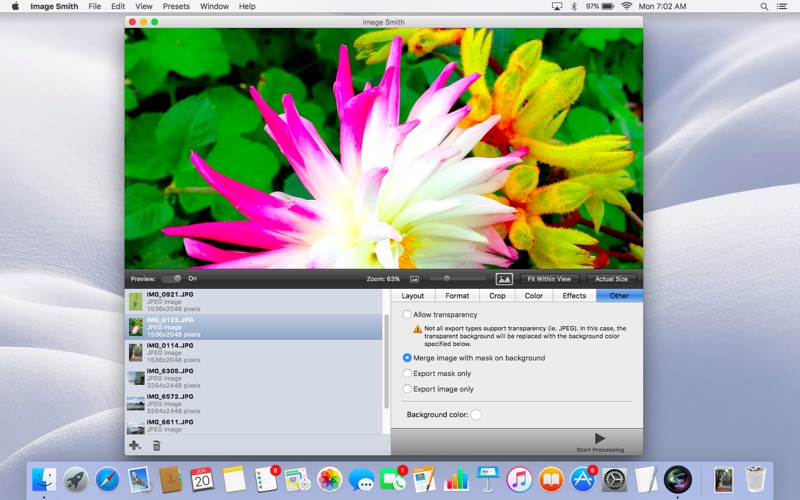Open Photos from the dock
This screenshot has height=500, width=800.
pos(329,480)
